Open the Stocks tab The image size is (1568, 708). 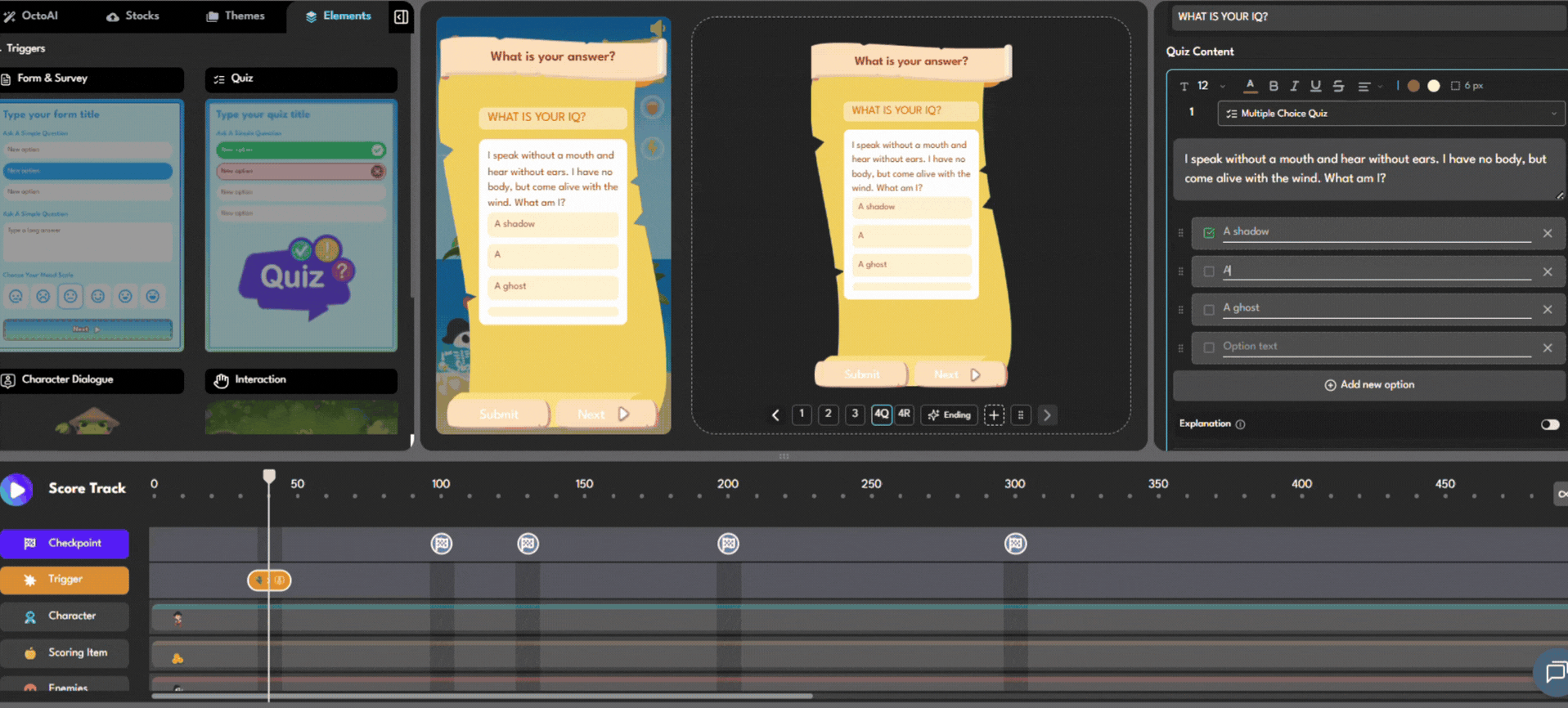pyautogui.click(x=133, y=16)
